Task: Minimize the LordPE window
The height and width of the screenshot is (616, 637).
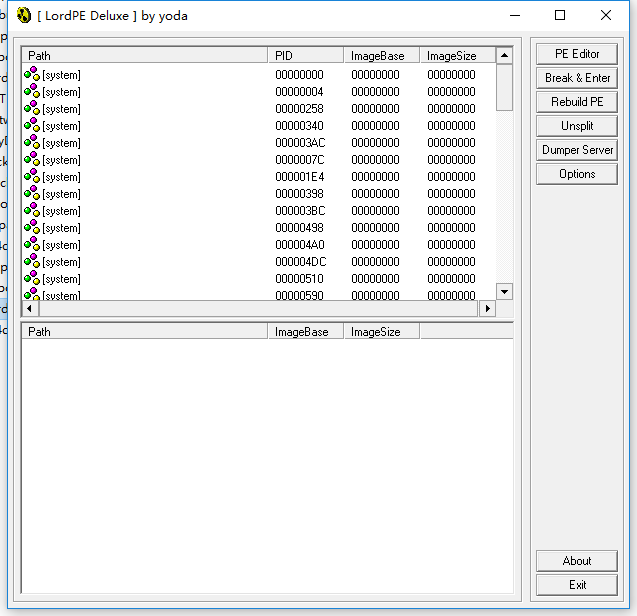Action: (x=515, y=15)
